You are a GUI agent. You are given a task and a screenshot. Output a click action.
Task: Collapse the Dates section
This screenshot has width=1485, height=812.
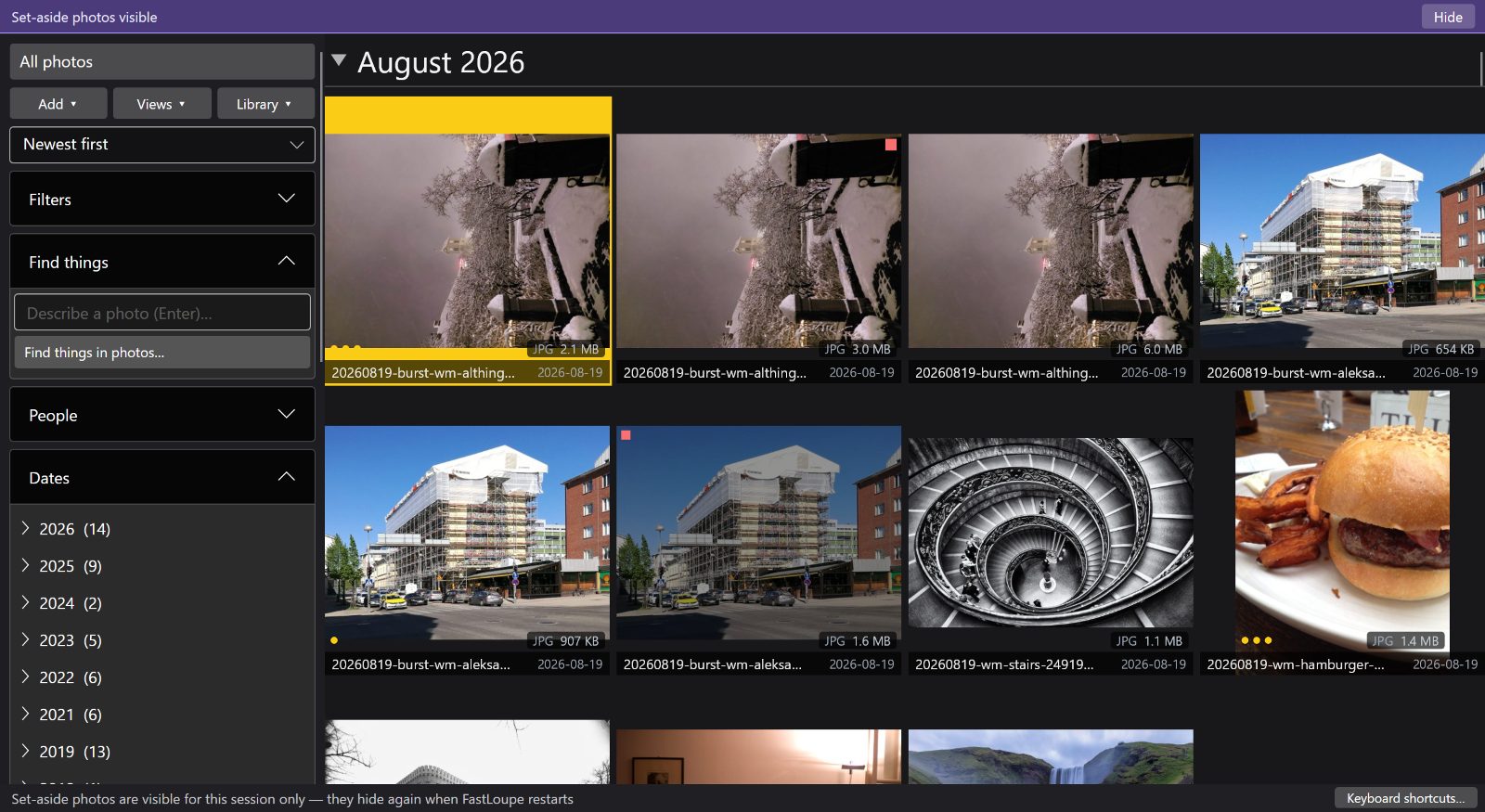[162, 477]
